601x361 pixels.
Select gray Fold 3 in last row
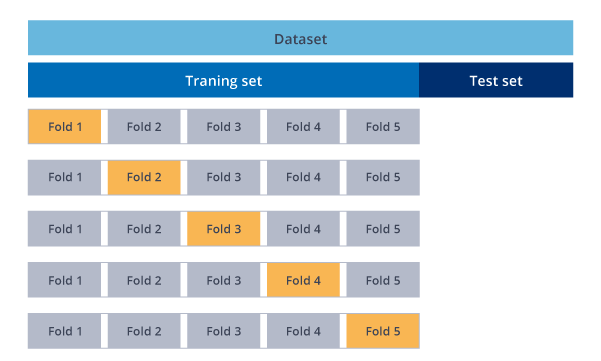coord(223,331)
